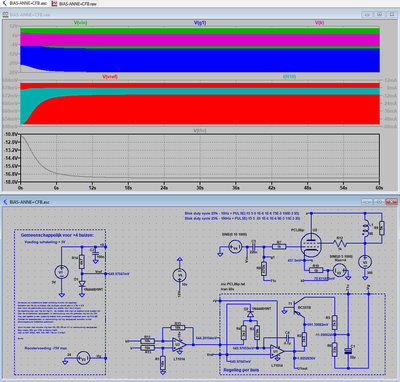Close the schematic window with red X

(392, 202)
